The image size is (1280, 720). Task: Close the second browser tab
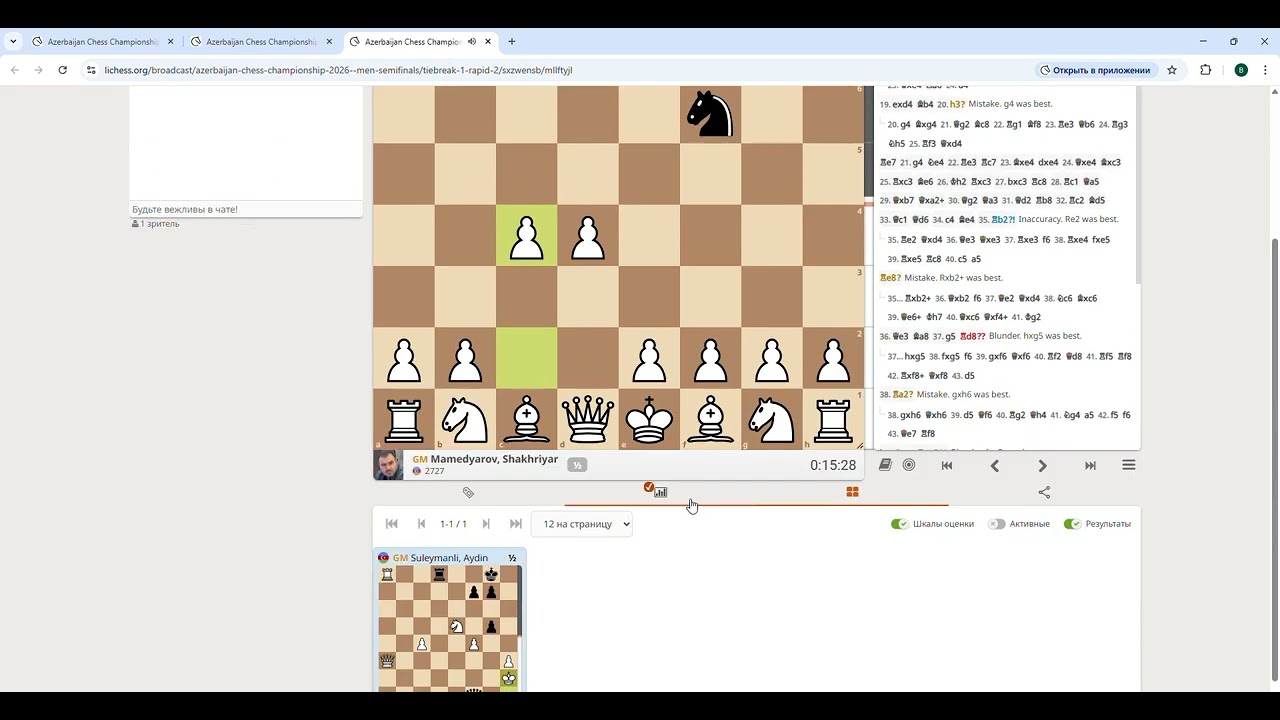(330, 42)
